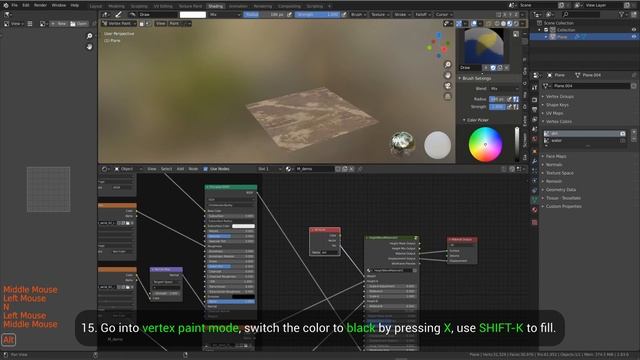Toggle render camera for the water vertex color
Viewport: 640px width, 360px height.
tap(622, 140)
